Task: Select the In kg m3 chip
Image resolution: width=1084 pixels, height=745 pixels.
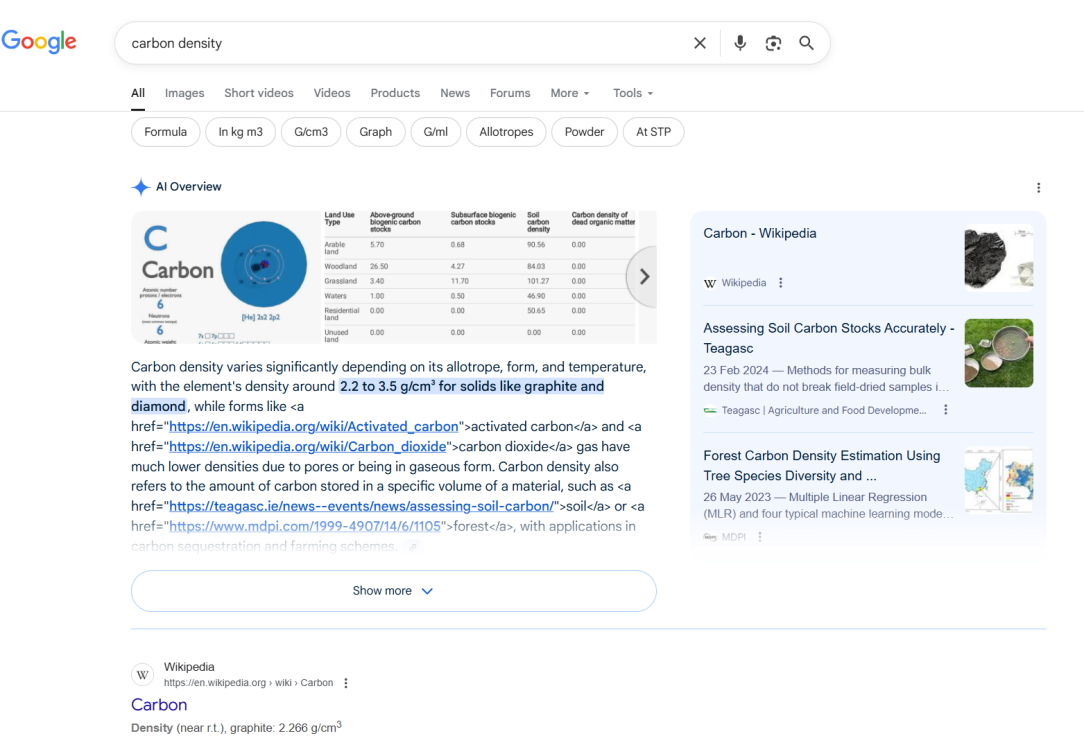Action: click(x=241, y=132)
